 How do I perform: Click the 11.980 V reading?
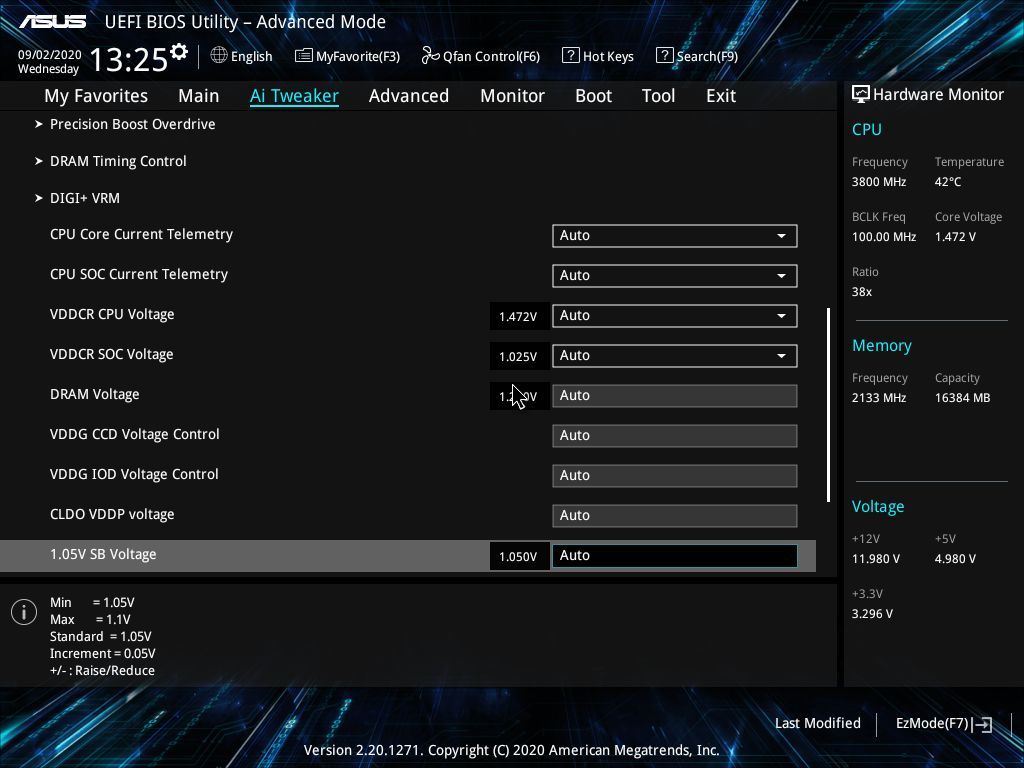(876, 558)
